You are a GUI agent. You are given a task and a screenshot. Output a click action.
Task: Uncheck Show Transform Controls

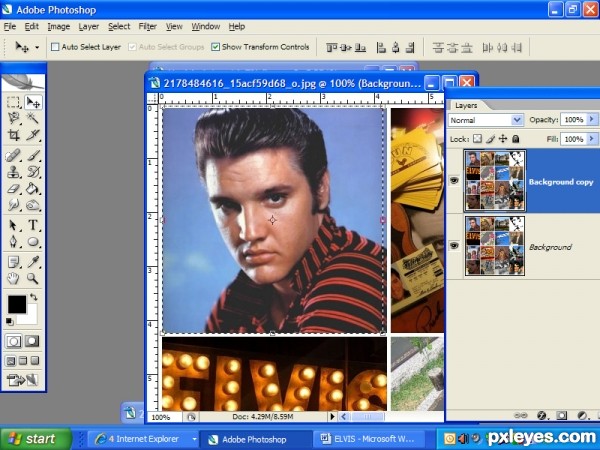215,47
